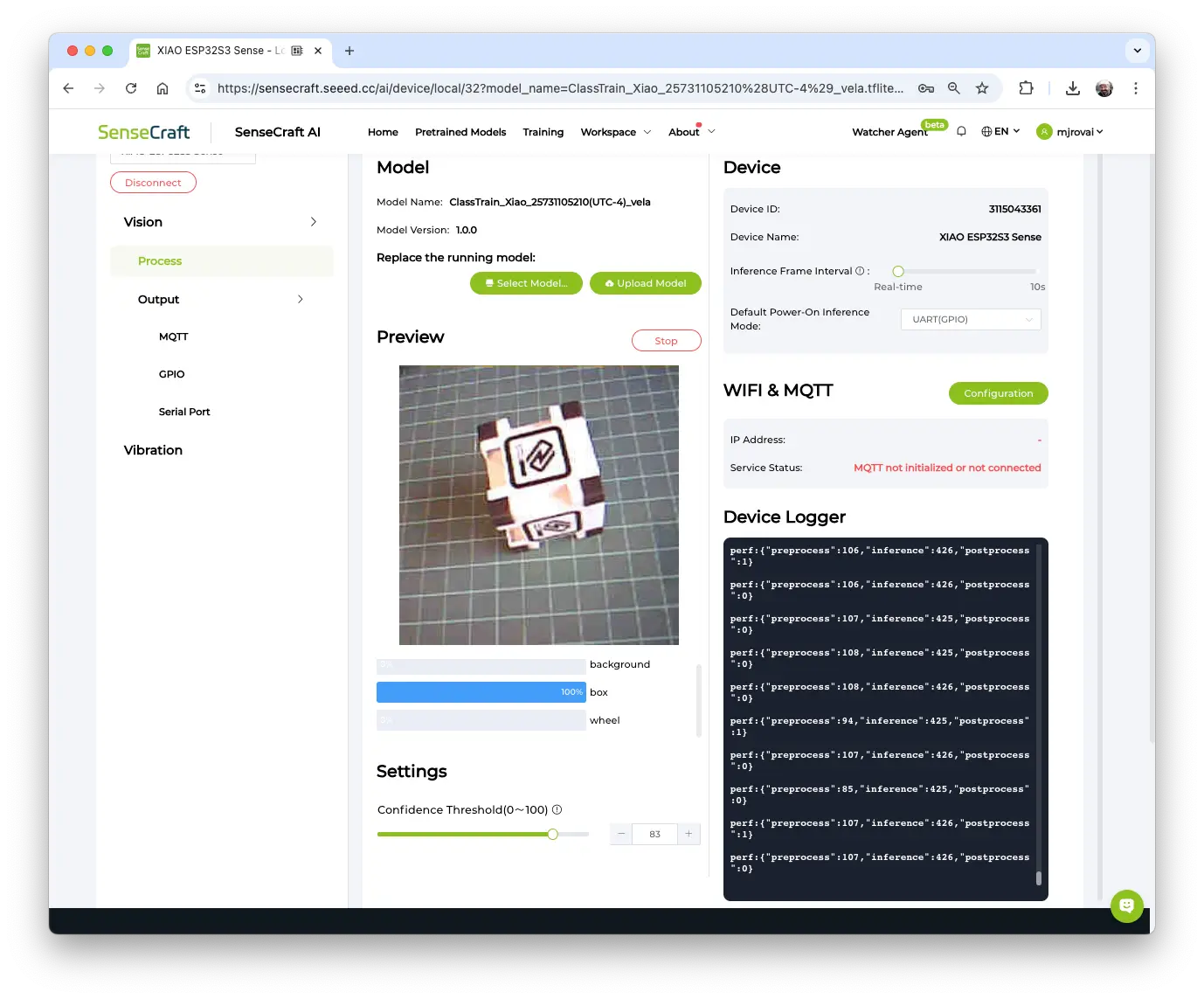
Task: Expand the Vision section chevron
Action: [x=313, y=222]
